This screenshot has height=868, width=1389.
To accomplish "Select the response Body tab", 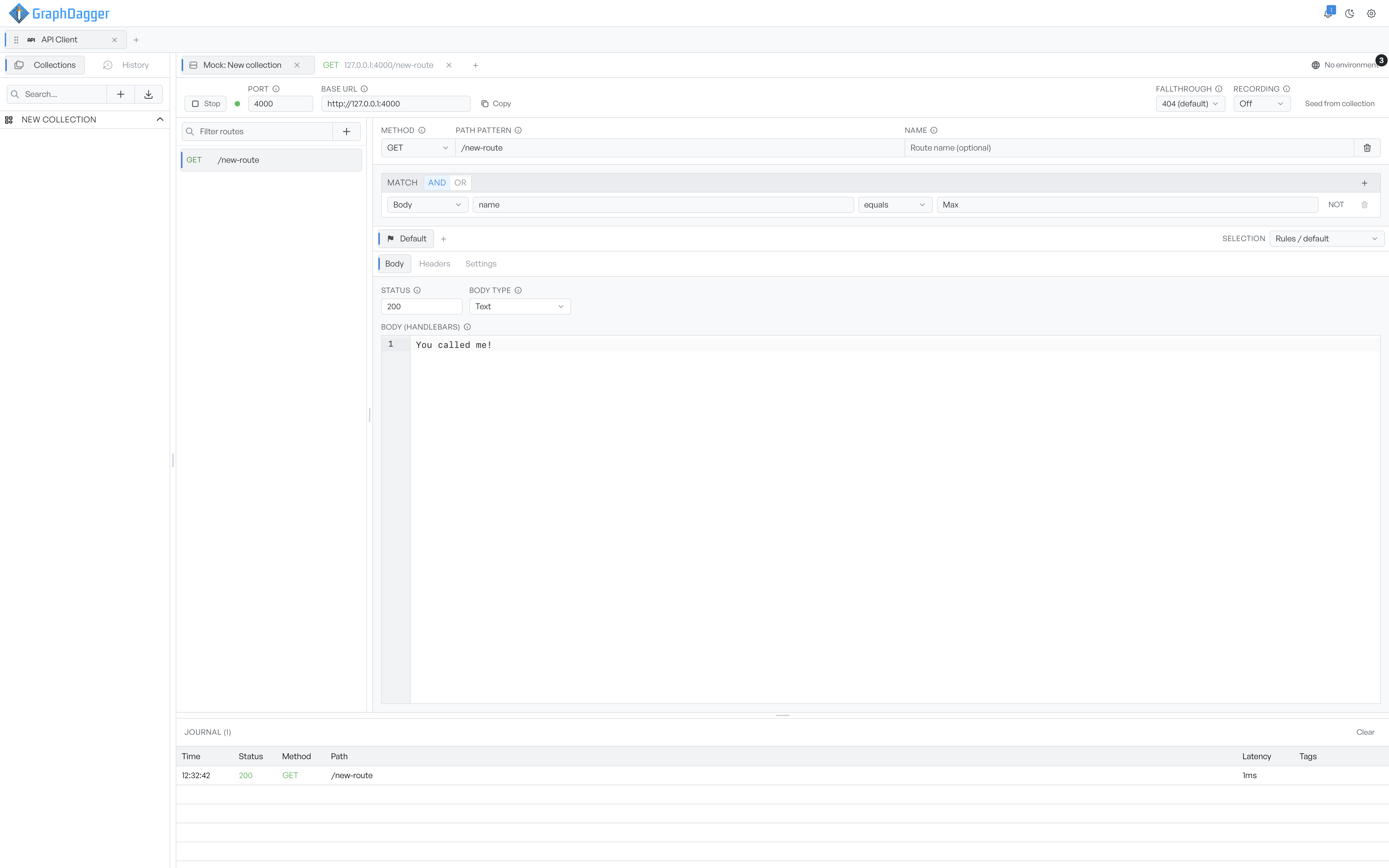I will [x=394, y=264].
